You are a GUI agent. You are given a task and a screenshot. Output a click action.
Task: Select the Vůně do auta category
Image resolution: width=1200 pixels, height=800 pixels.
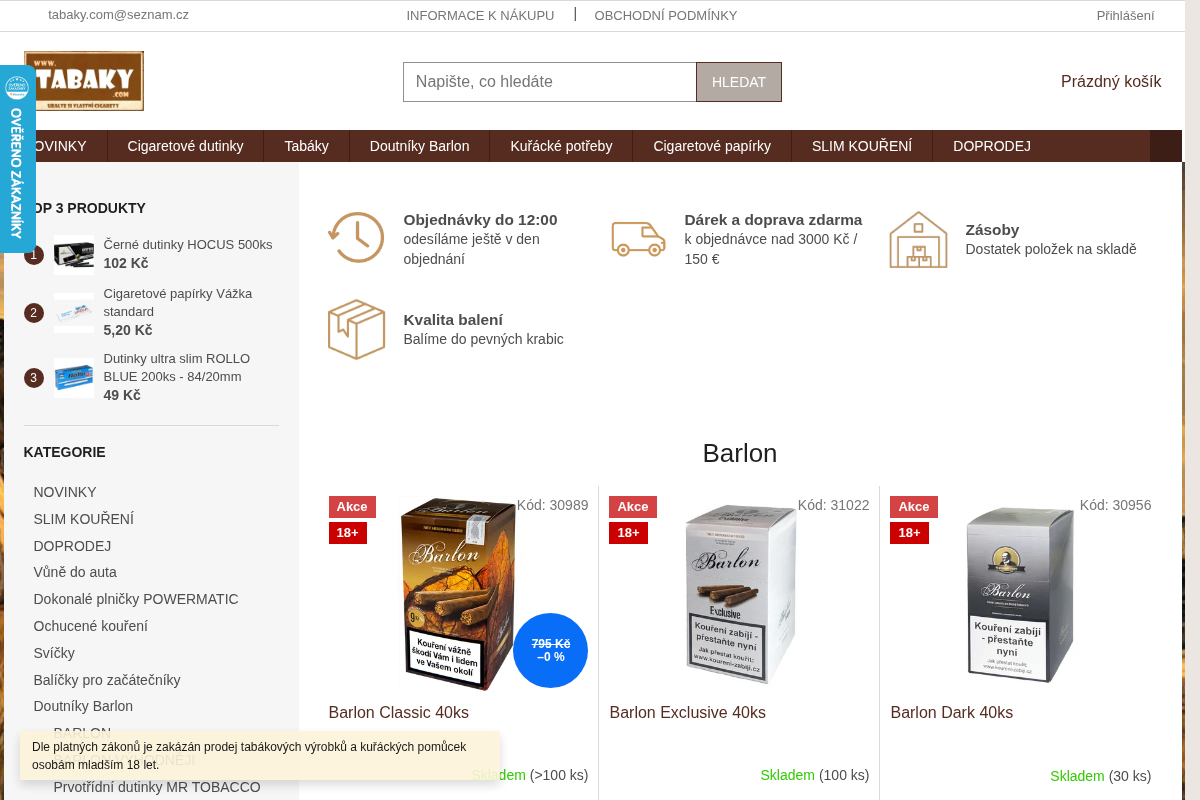click(x=75, y=572)
